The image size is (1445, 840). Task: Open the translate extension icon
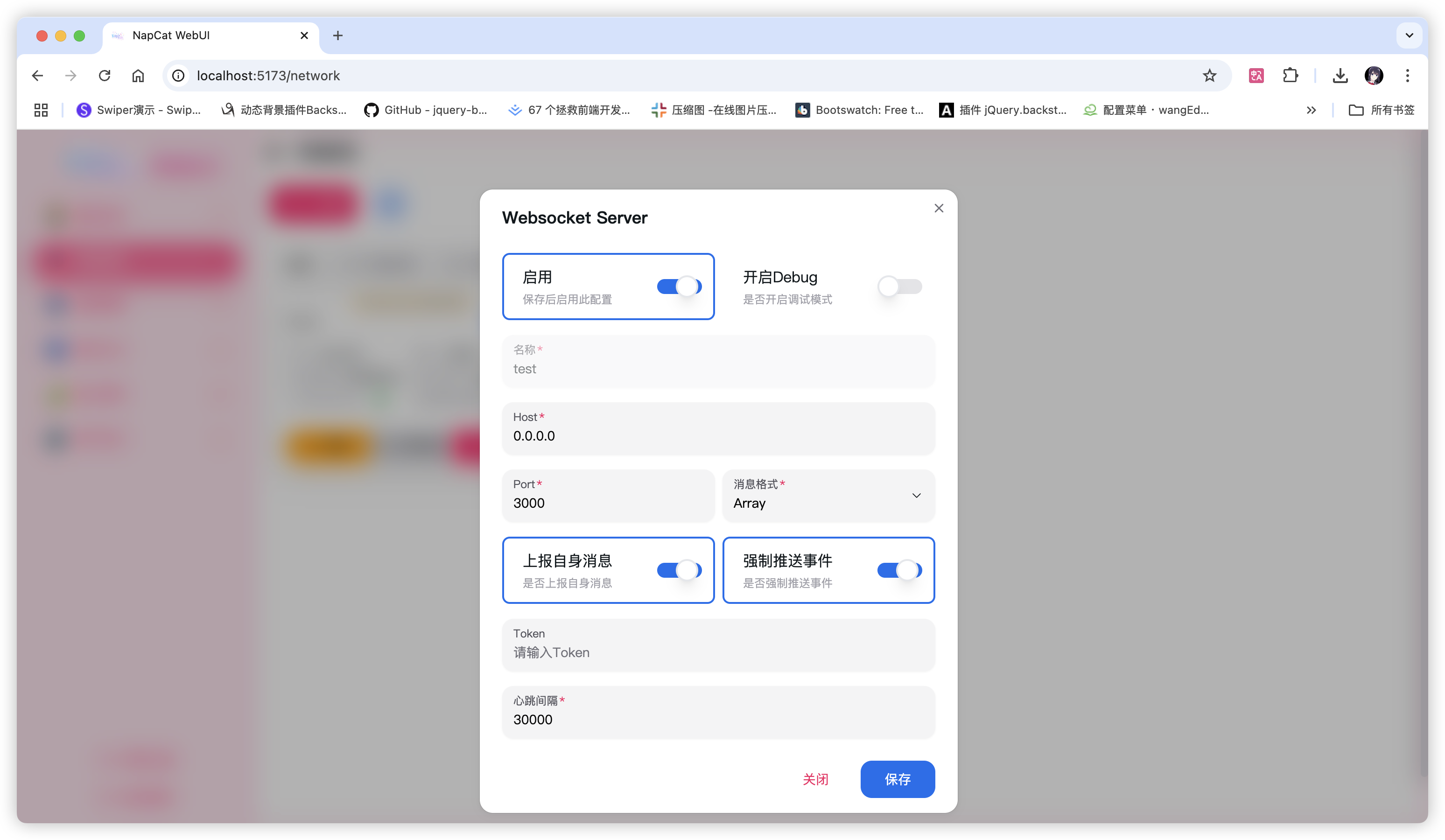[x=1256, y=76]
